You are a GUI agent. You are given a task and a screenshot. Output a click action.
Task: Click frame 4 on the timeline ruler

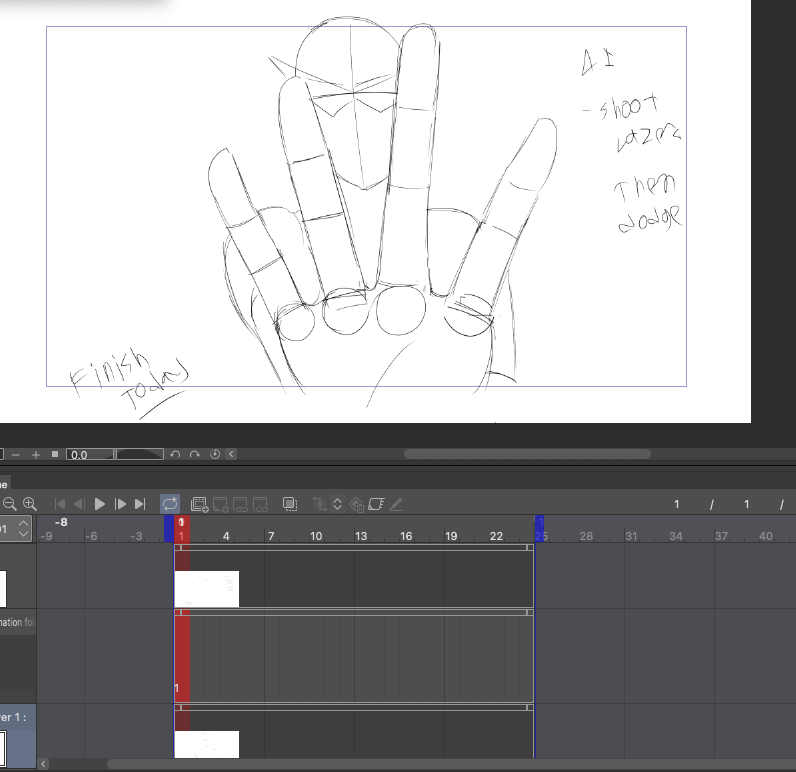[226, 536]
